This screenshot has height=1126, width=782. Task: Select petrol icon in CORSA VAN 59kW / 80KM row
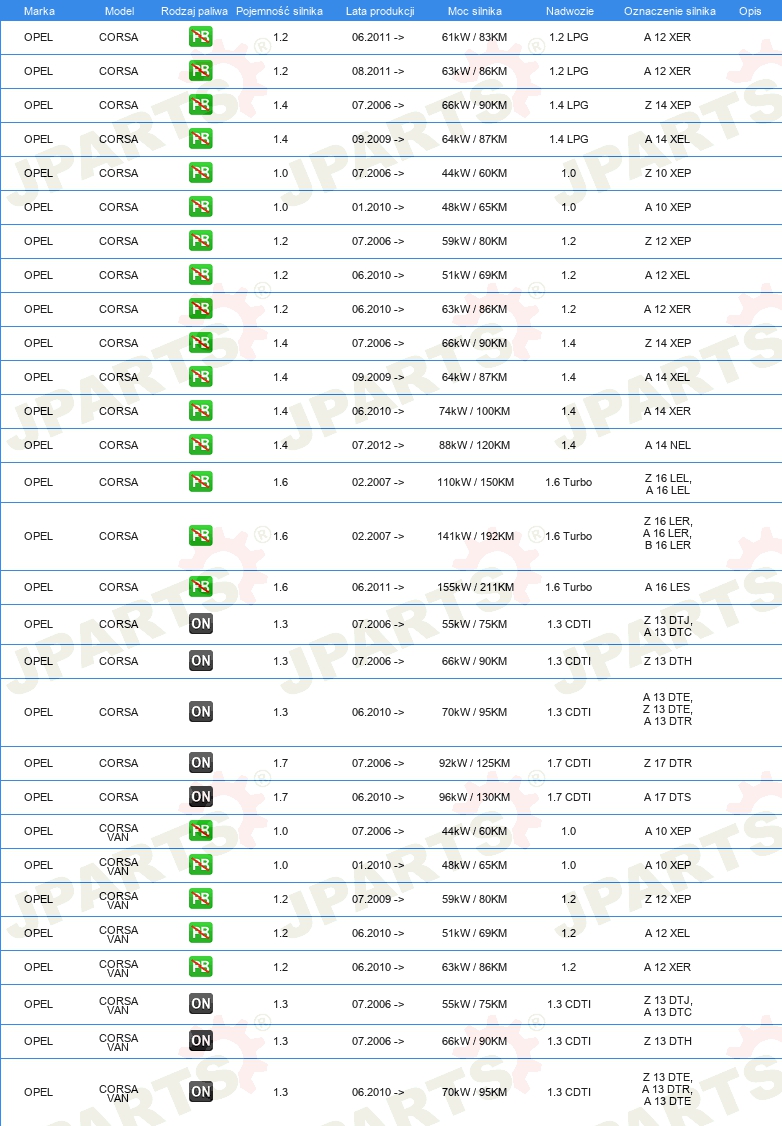pyautogui.click(x=200, y=899)
